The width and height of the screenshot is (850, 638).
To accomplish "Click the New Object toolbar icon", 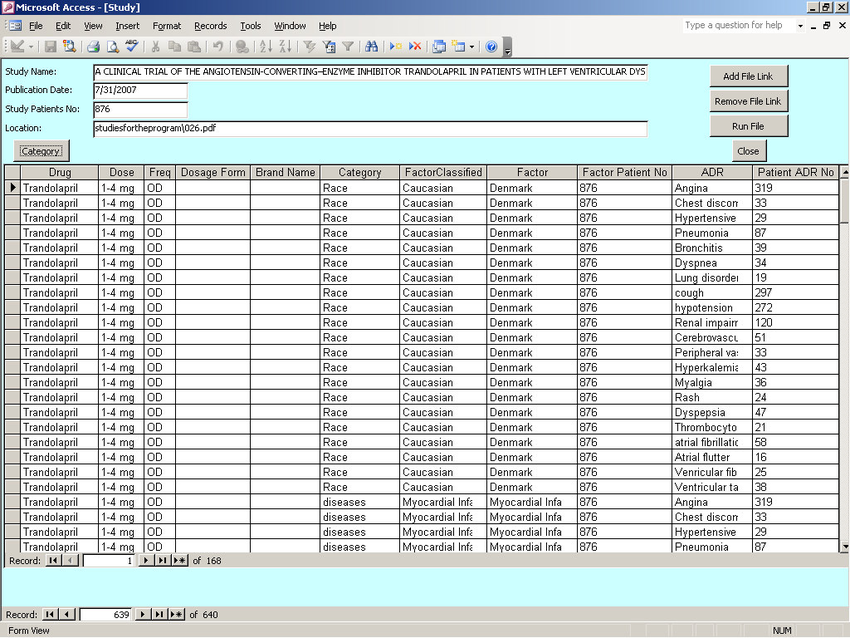I will click(459, 47).
